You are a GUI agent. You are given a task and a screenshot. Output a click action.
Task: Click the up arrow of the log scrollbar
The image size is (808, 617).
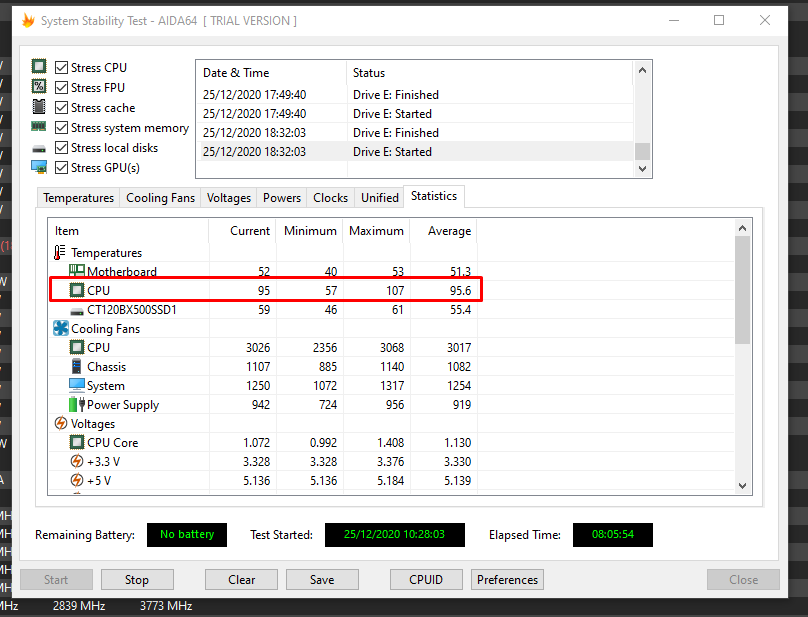pyautogui.click(x=642, y=70)
